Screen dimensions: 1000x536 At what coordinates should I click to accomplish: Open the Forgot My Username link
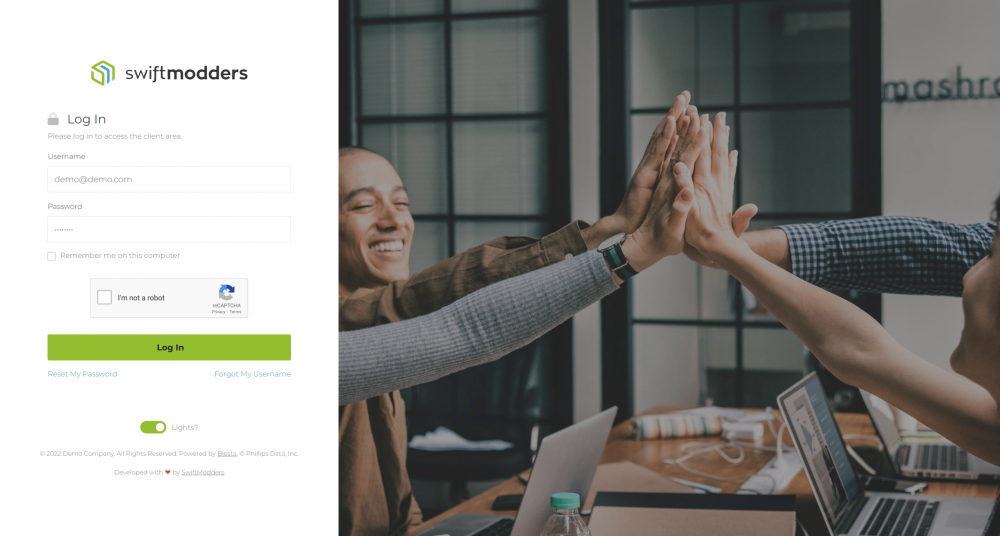point(253,374)
